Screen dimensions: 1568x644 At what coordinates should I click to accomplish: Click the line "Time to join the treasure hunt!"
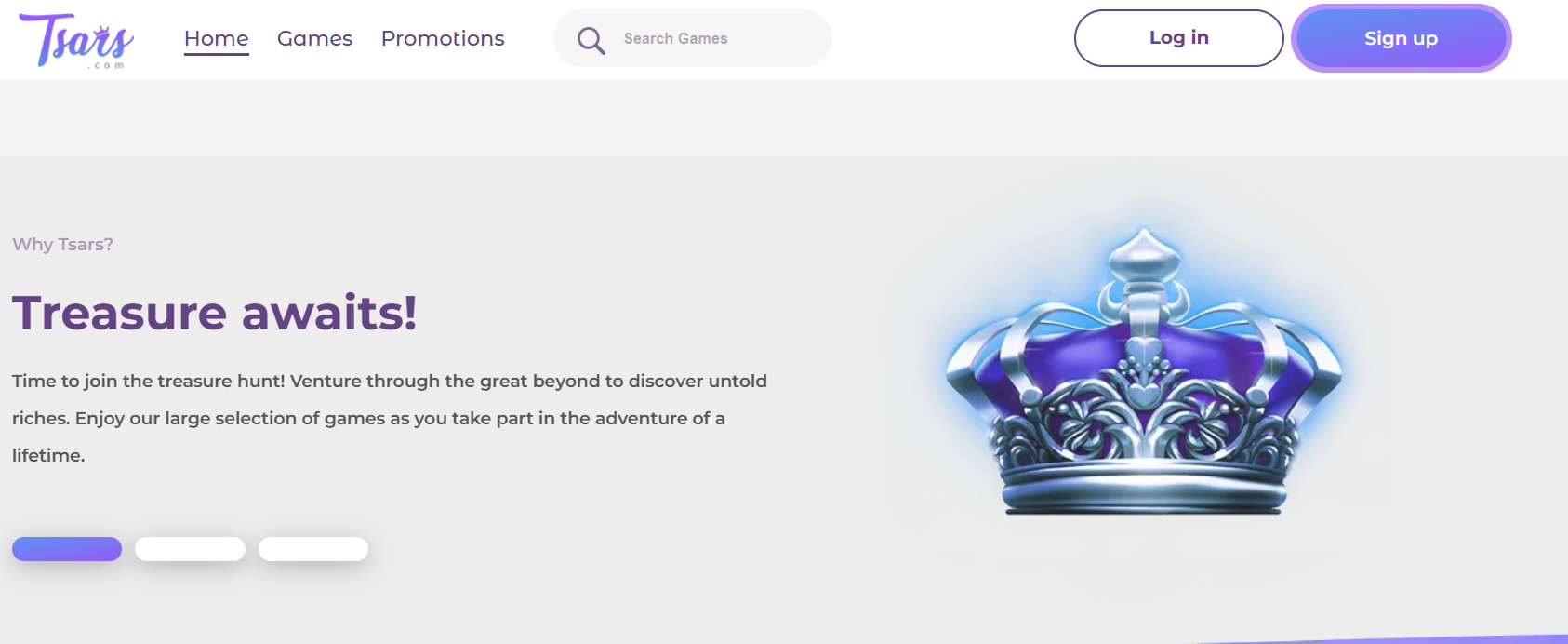click(x=148, y=381)
